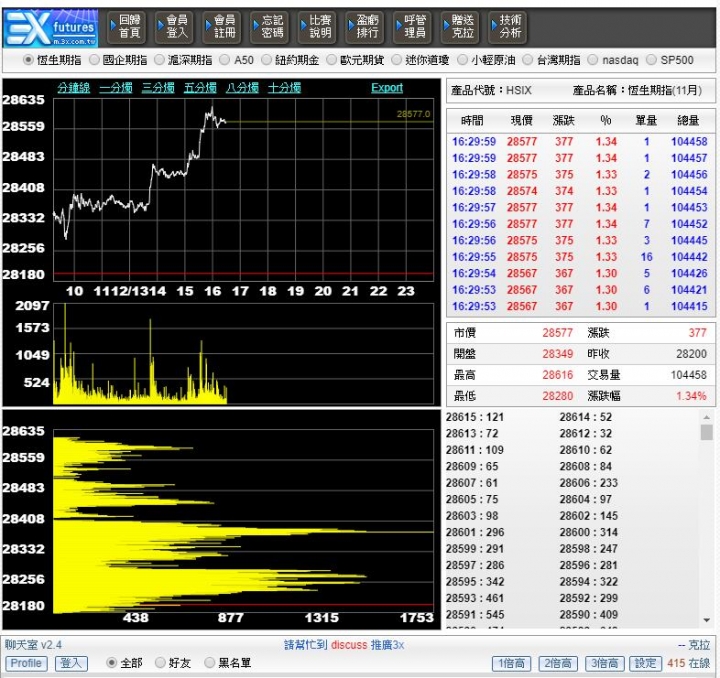The height and width of the screenshot is (678, 720).
Task: Click the 3X futures logo
Action: 51,28
